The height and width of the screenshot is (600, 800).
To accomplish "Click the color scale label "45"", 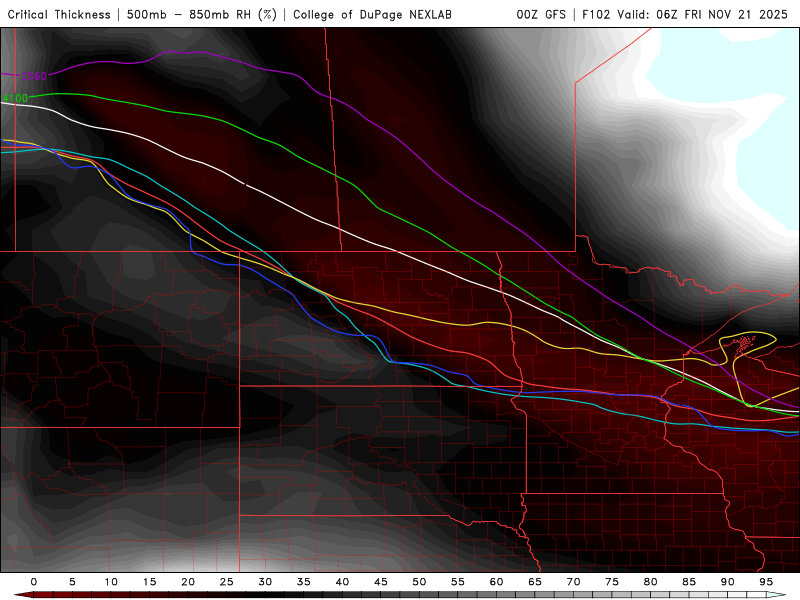I will pyautogui.click(x=381, y=582).
